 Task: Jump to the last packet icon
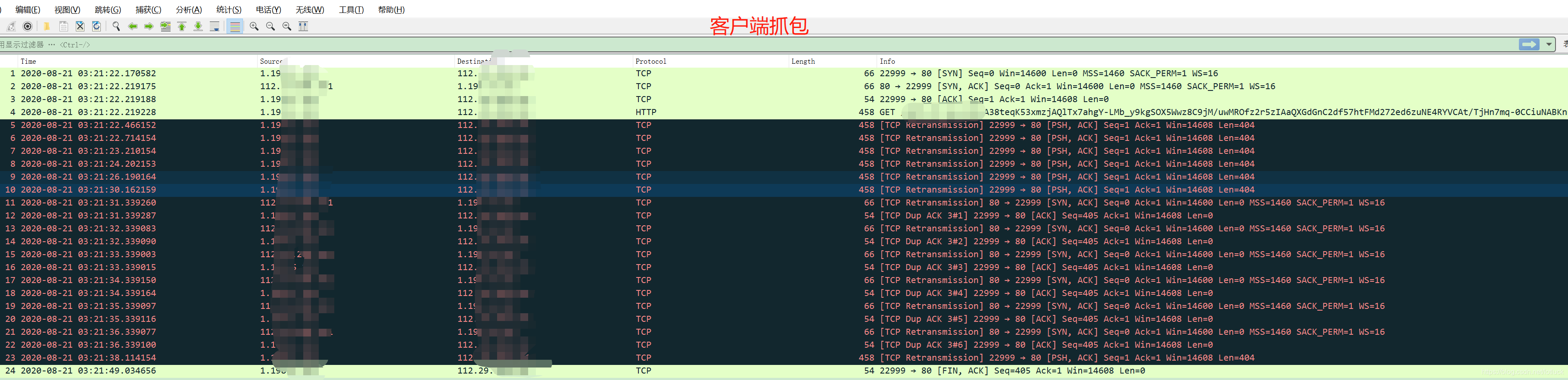[198, 26]
